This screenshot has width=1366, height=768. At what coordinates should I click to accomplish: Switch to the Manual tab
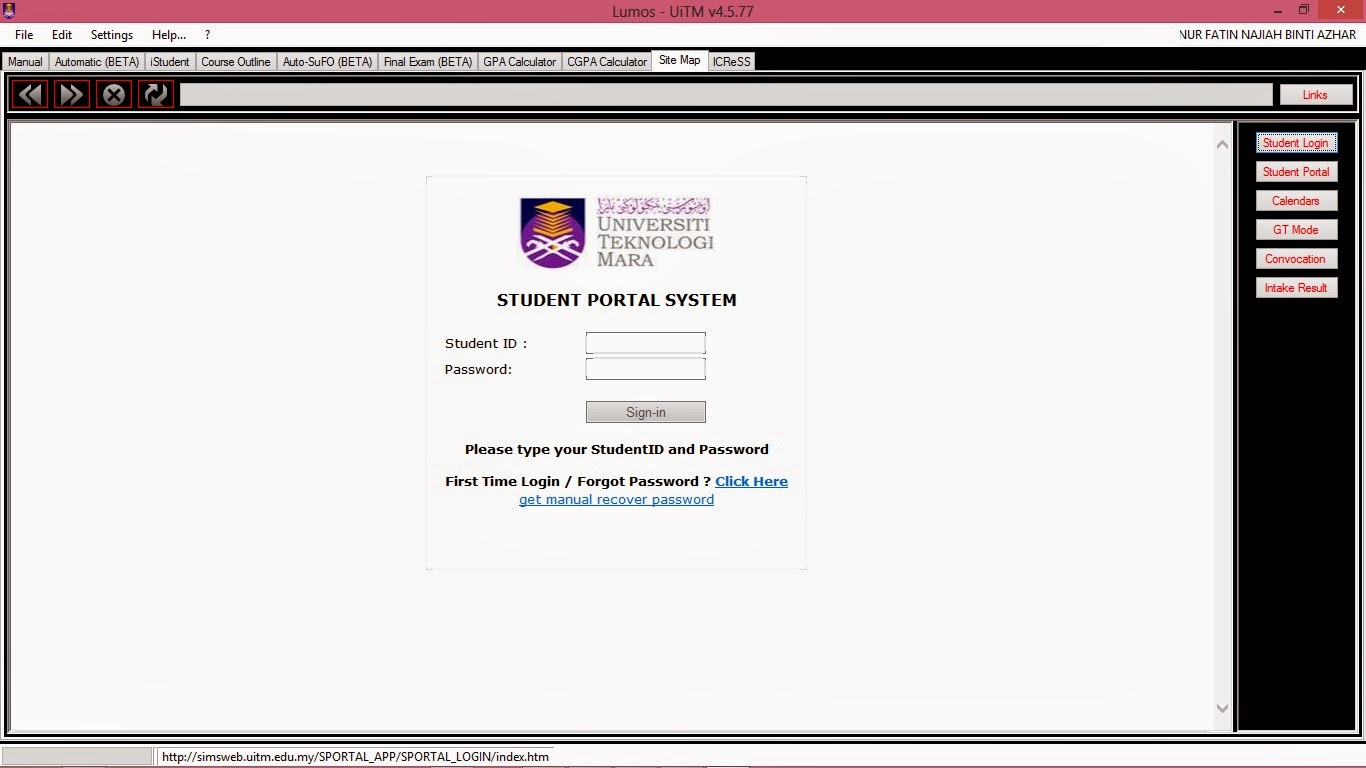coord(25,62)
